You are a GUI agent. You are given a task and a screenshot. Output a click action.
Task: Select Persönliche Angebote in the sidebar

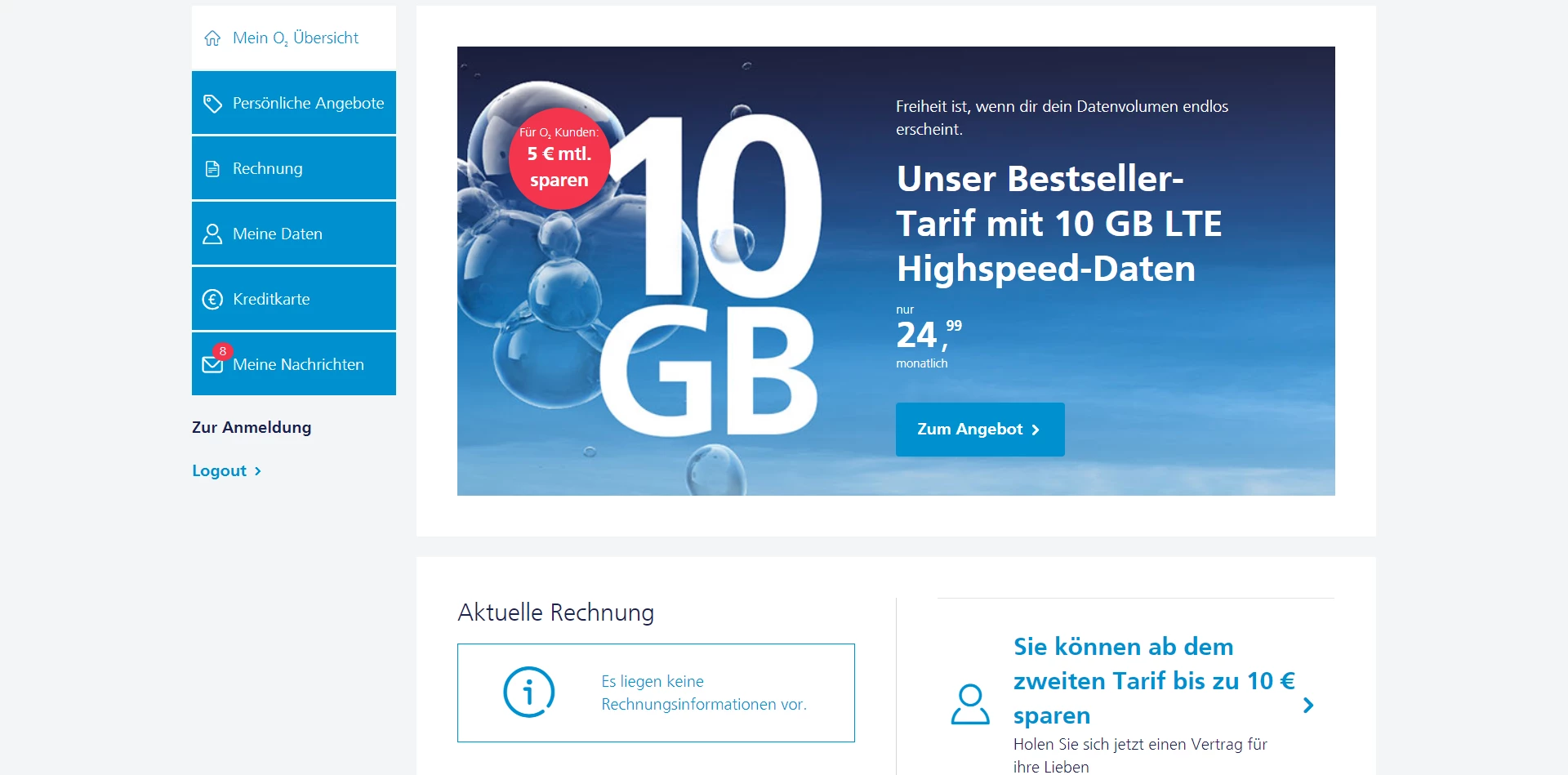pyautogui.click(x=294, y=103)
